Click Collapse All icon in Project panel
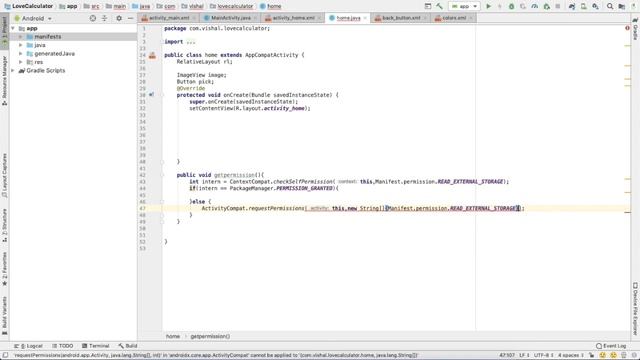The width and height of the screenshot is (640, 360). pos(104,18)
